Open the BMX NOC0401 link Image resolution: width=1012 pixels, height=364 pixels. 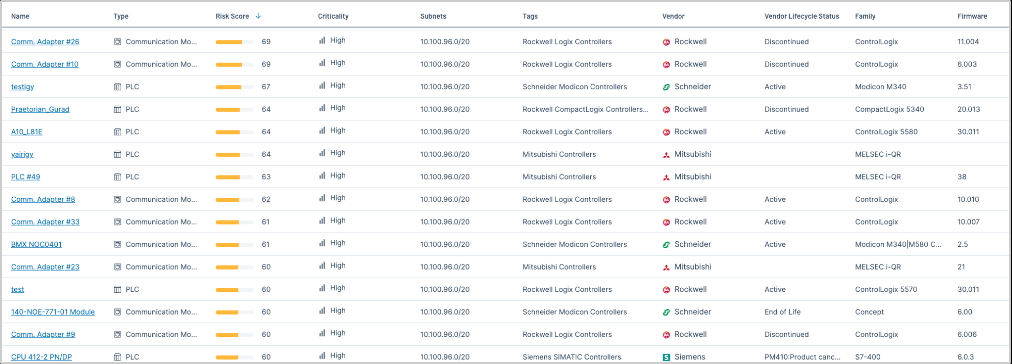point(36,245)
